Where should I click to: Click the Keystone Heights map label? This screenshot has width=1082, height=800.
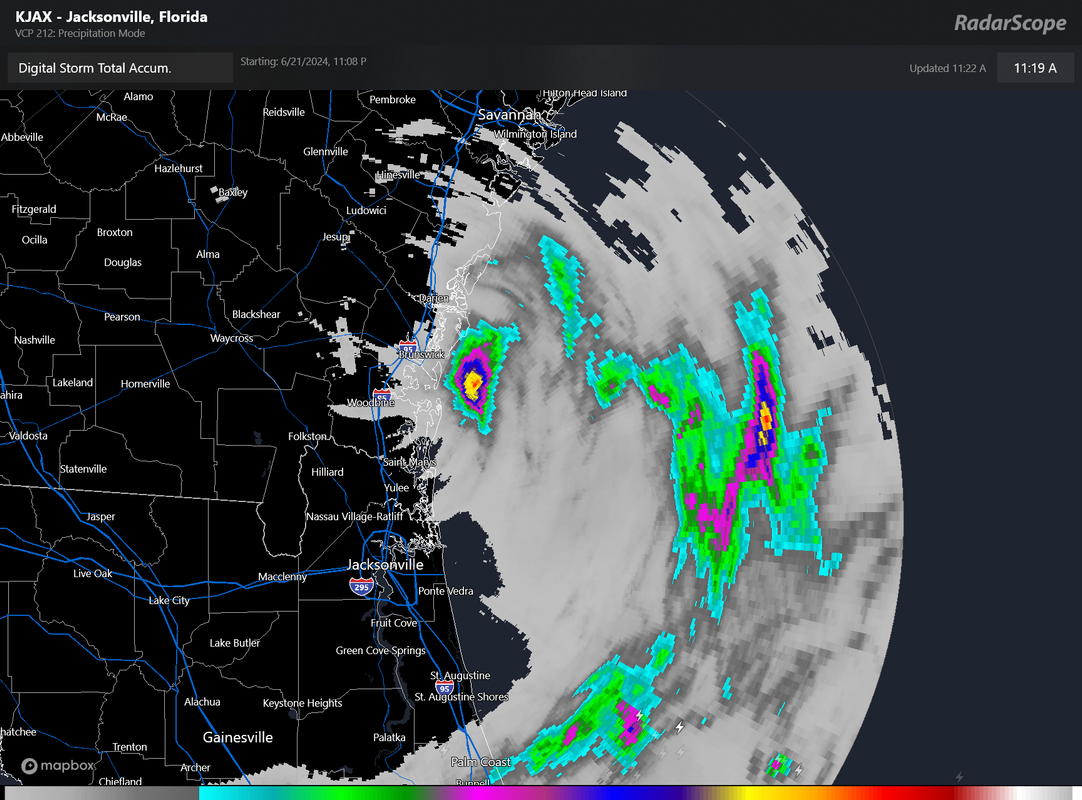tap(302, 703)
